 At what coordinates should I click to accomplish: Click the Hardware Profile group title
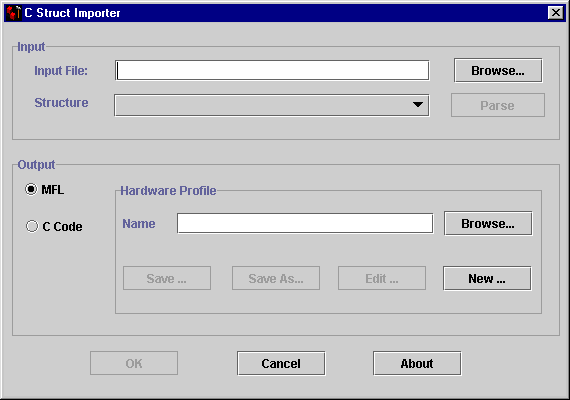[168, 191]
